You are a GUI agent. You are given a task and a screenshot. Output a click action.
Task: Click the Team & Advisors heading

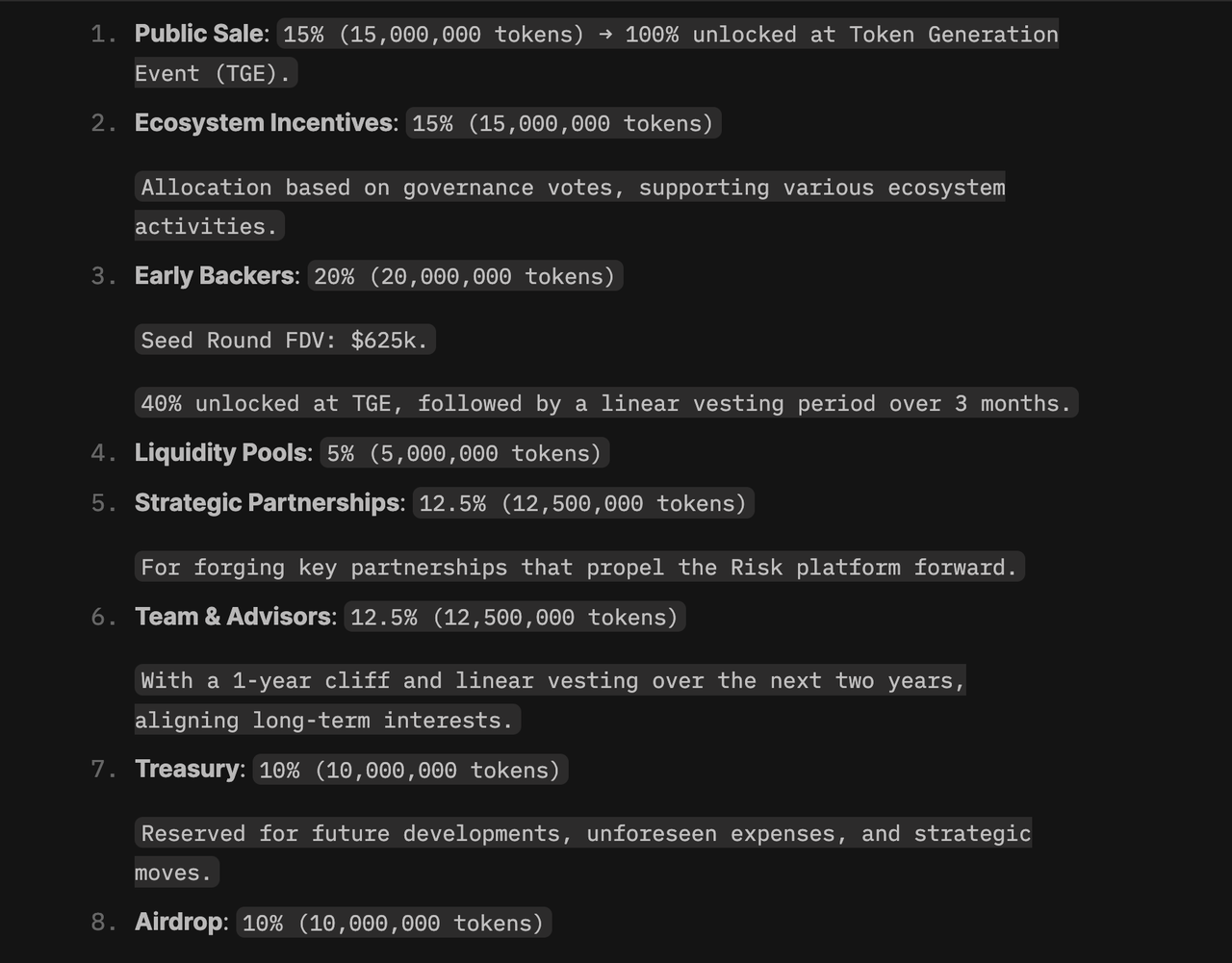[234, 617]
